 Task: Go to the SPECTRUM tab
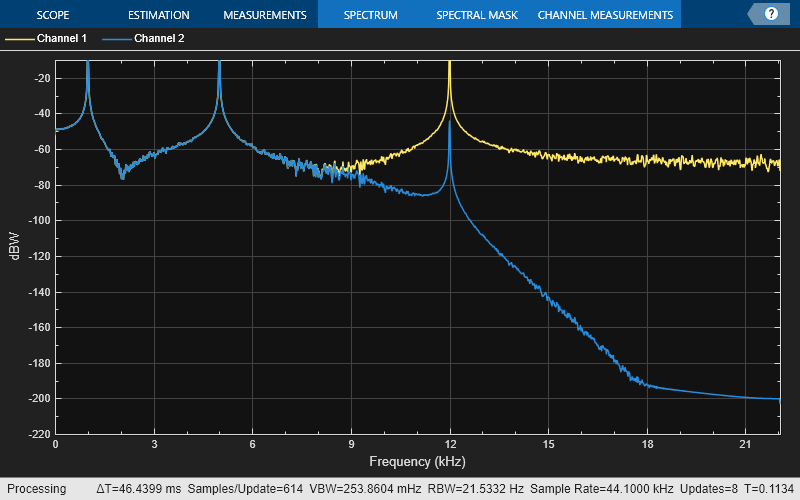(x=370, y=15)
